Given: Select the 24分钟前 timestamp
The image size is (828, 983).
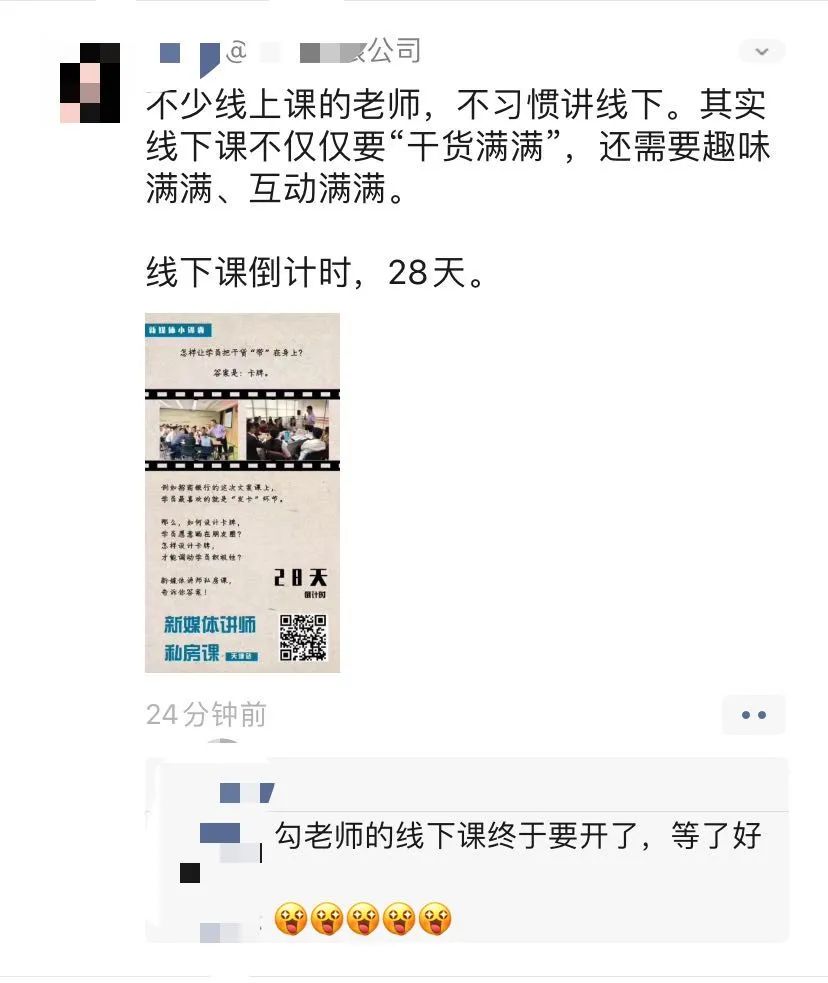Looking at the screenshot, I should click(206, 715).
